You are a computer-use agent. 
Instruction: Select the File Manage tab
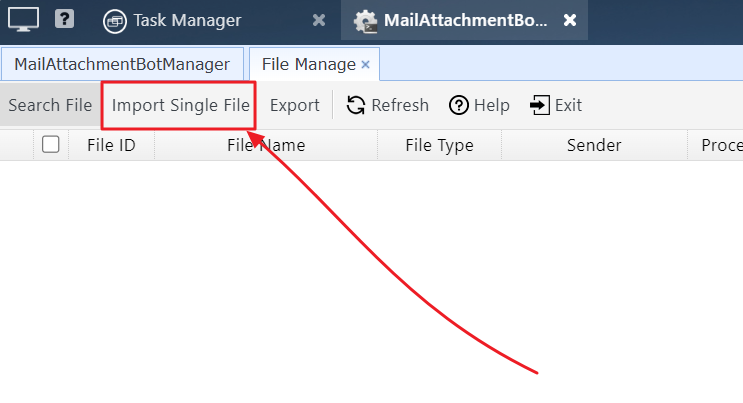pyautogui.click(x=308, y=64)
